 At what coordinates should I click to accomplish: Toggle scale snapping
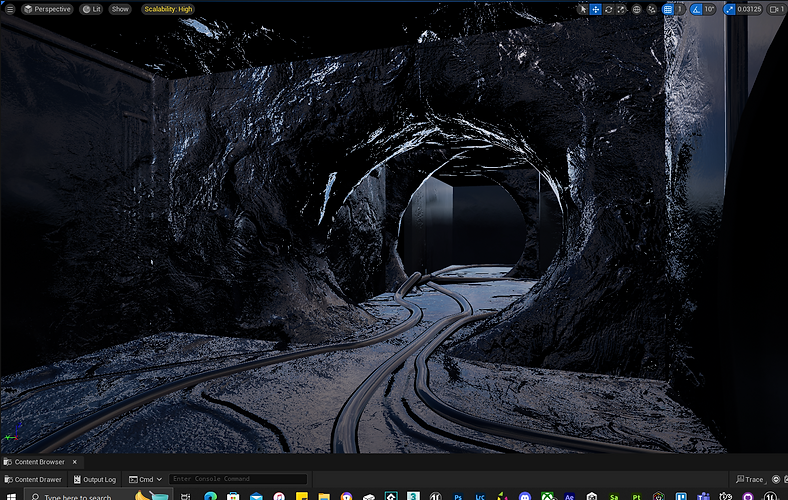click(x=727, y=9)
